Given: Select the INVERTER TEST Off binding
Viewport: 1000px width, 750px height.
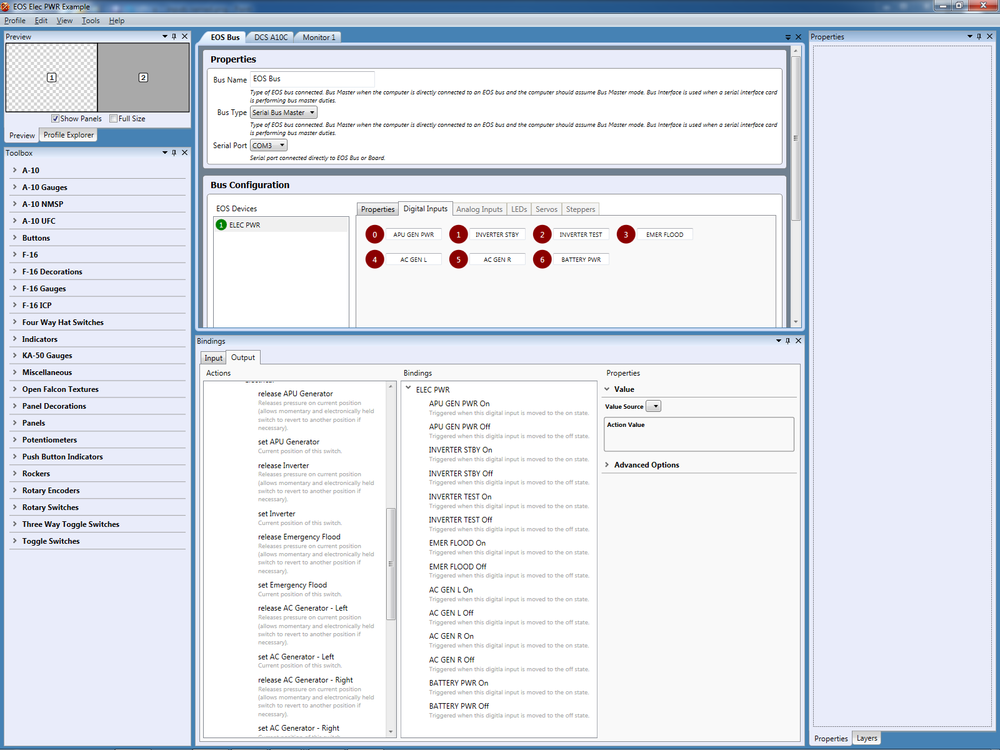Looking at the screenshot, I should 460,520.
